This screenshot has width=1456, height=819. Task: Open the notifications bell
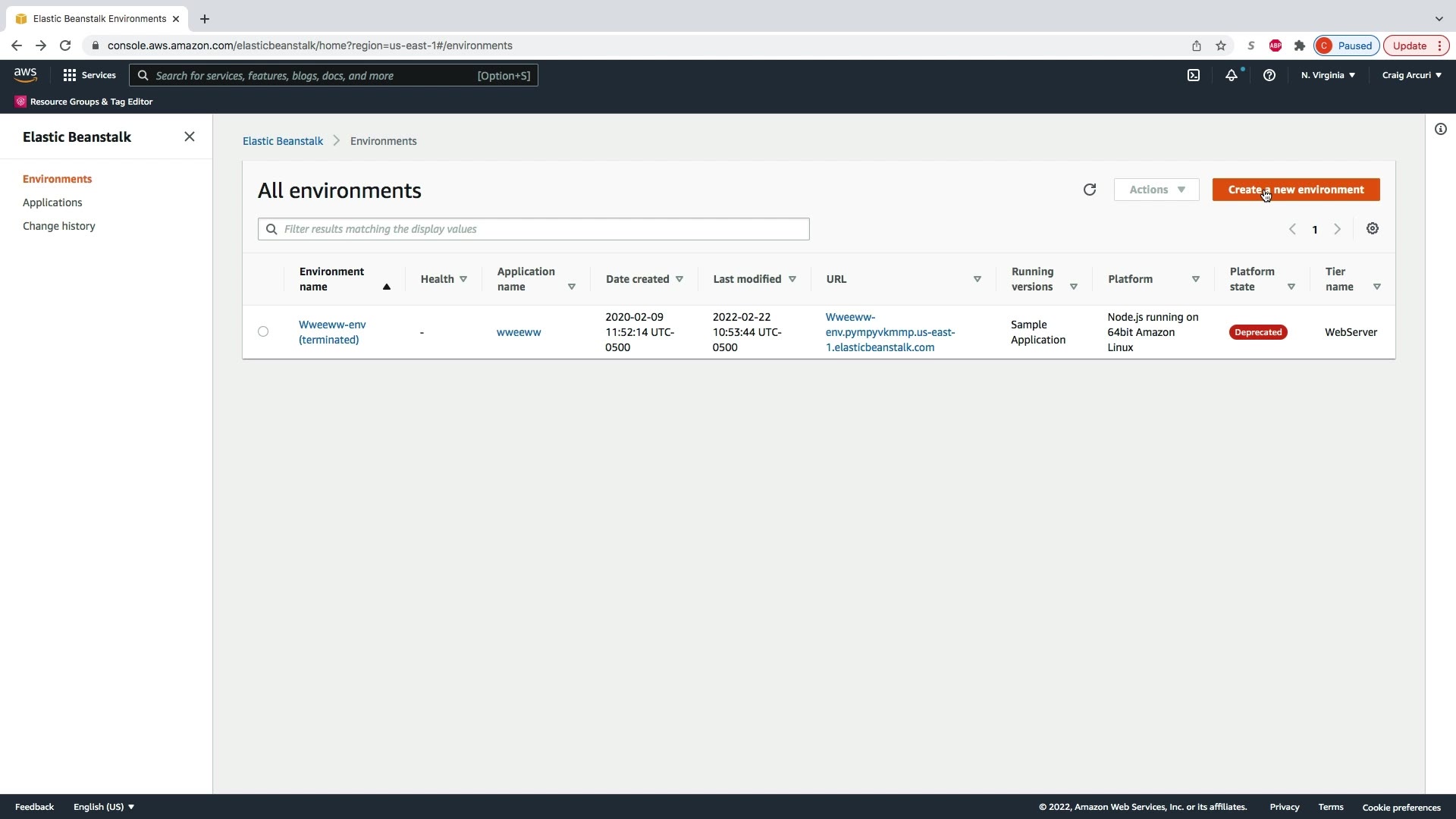coord(1231,75)
